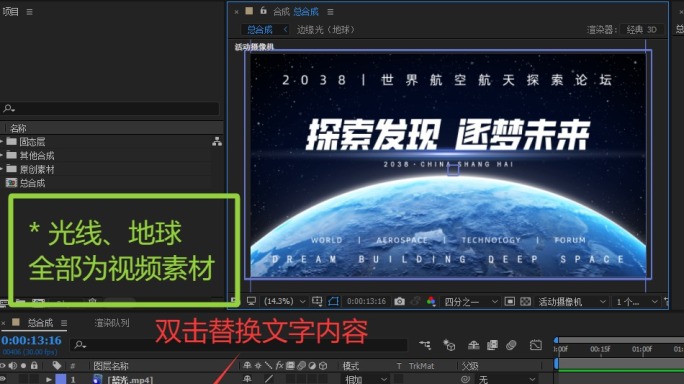Open the 1个 view layout dropdown
The width and height of the screenshot is (684, 384).
pyautogui.click(x=636, y=302)
